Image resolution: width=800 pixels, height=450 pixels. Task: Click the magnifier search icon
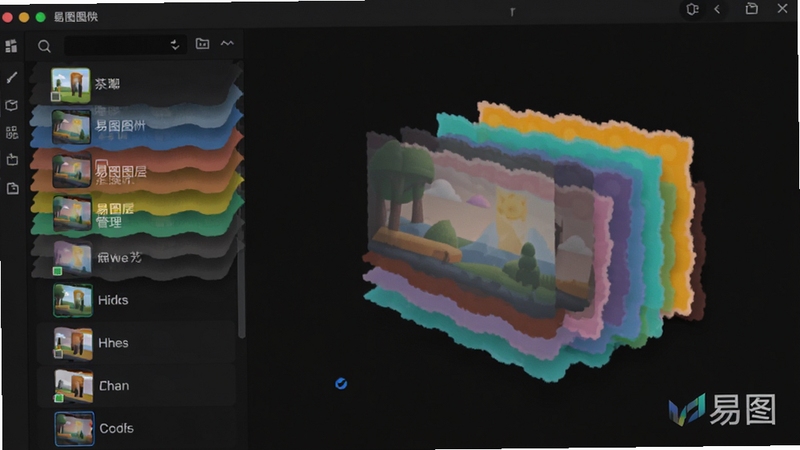pyautogui.click(x=44, y=46)
